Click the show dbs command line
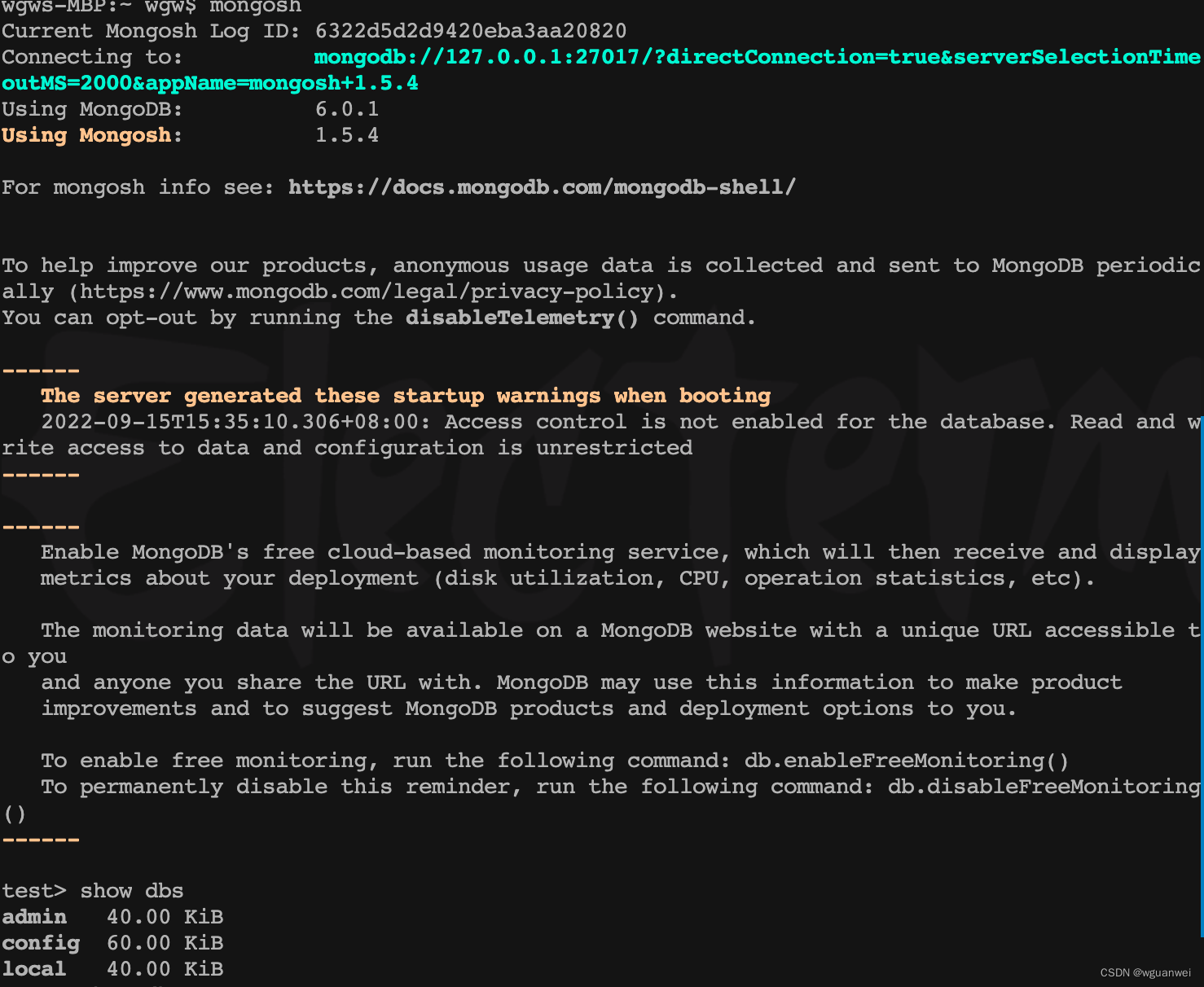The height and width of the screenshot is (987, 1204). pos(131,891)
